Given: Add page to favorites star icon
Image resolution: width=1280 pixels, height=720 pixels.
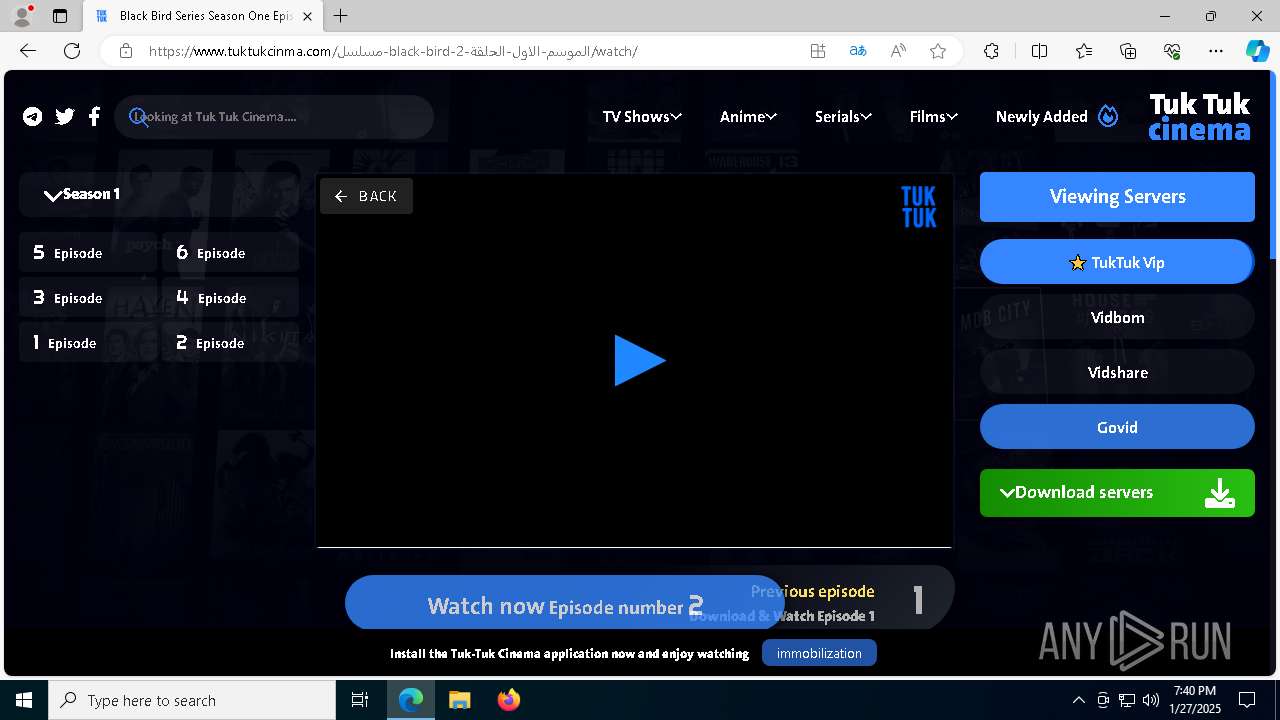Looking at the screenshot, I should pyautogui.click(x=938, y=51).
